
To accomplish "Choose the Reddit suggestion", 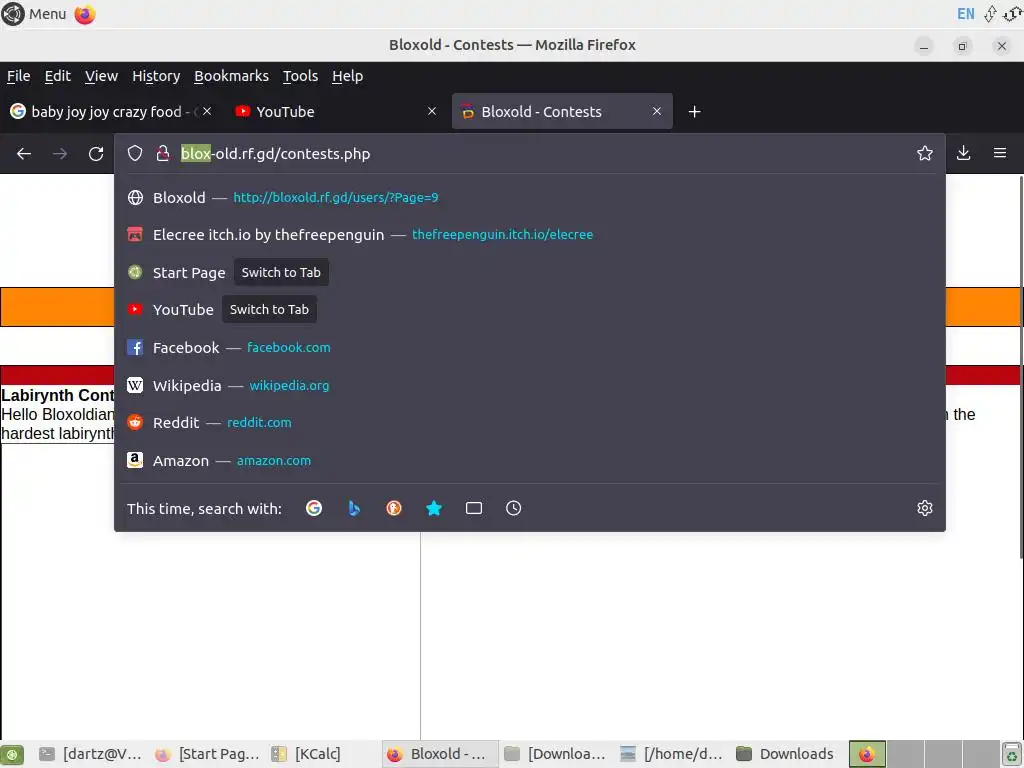I will 530,423.
